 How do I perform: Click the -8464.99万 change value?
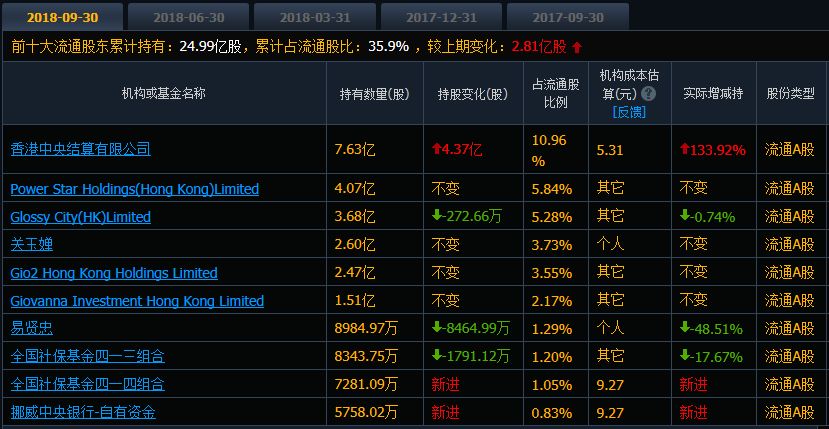pyautogui.click(x=471, y=329)
